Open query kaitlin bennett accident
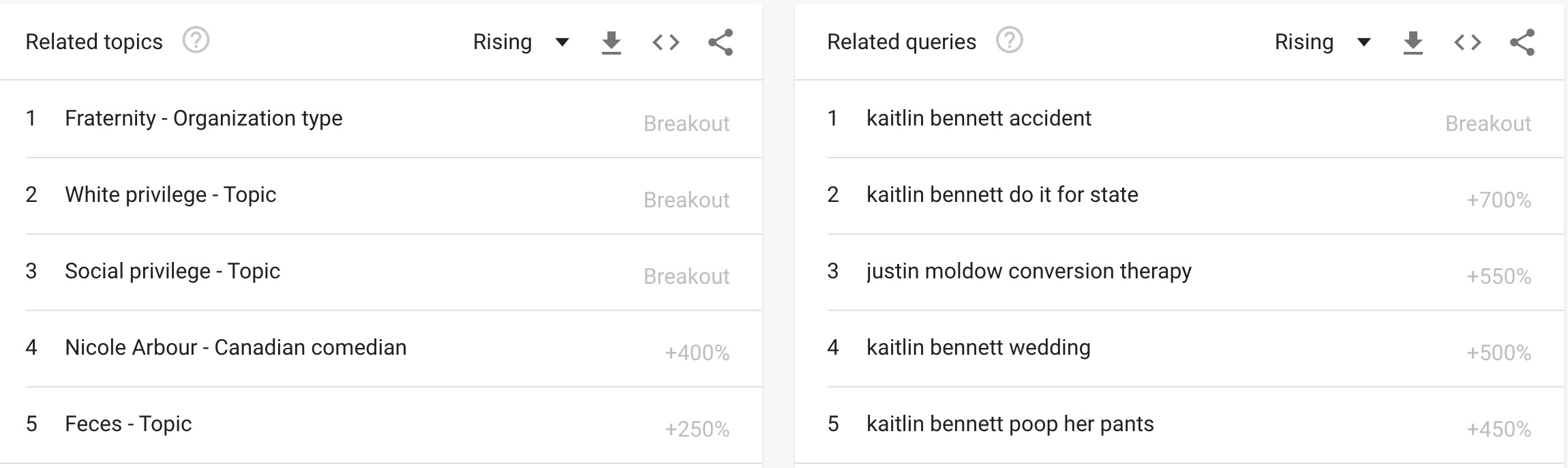Viewport: 1568px width, 468px height. click(x=1179, y=119)
